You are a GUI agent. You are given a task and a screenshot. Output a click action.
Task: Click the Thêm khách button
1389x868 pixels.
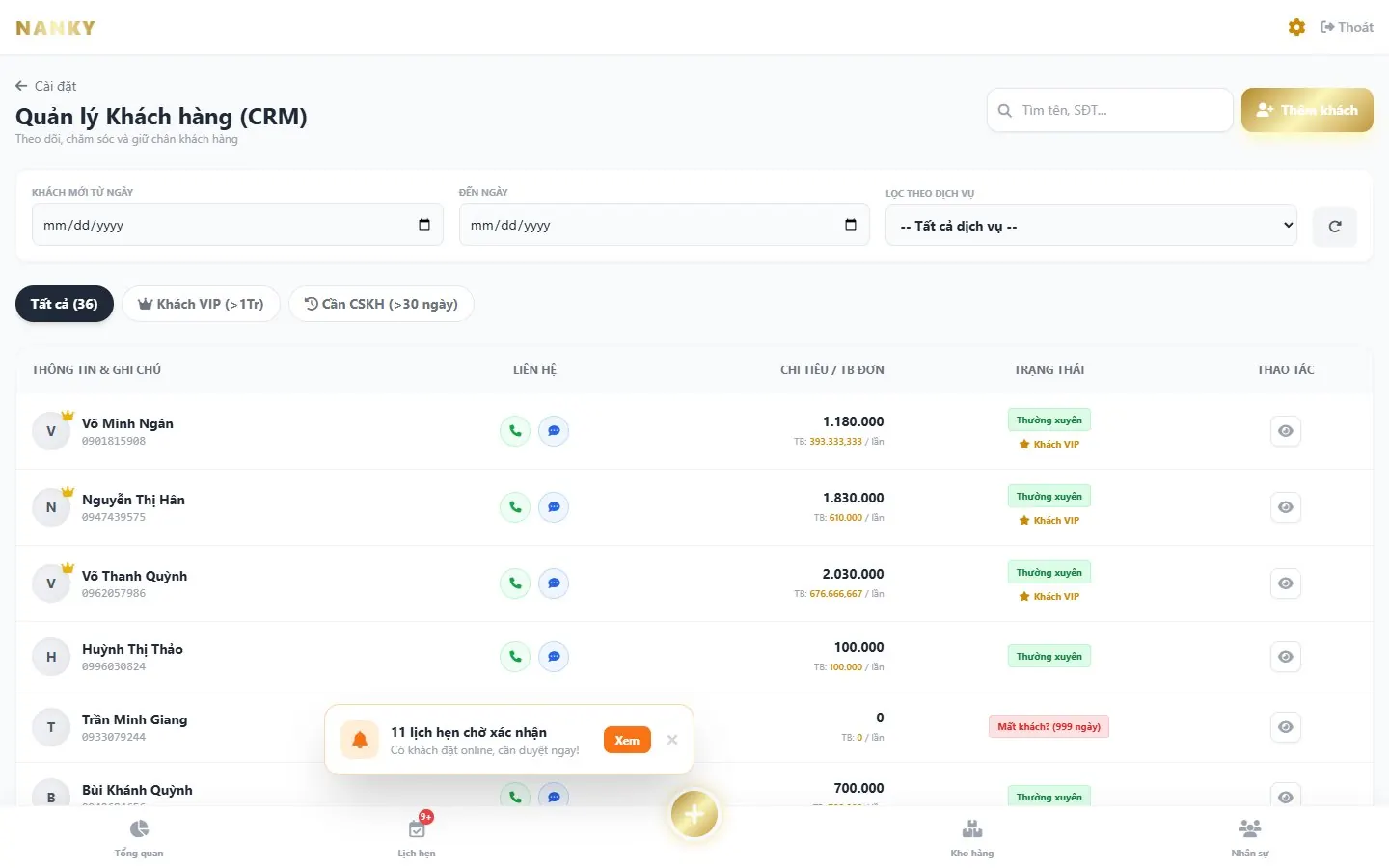1307,110
